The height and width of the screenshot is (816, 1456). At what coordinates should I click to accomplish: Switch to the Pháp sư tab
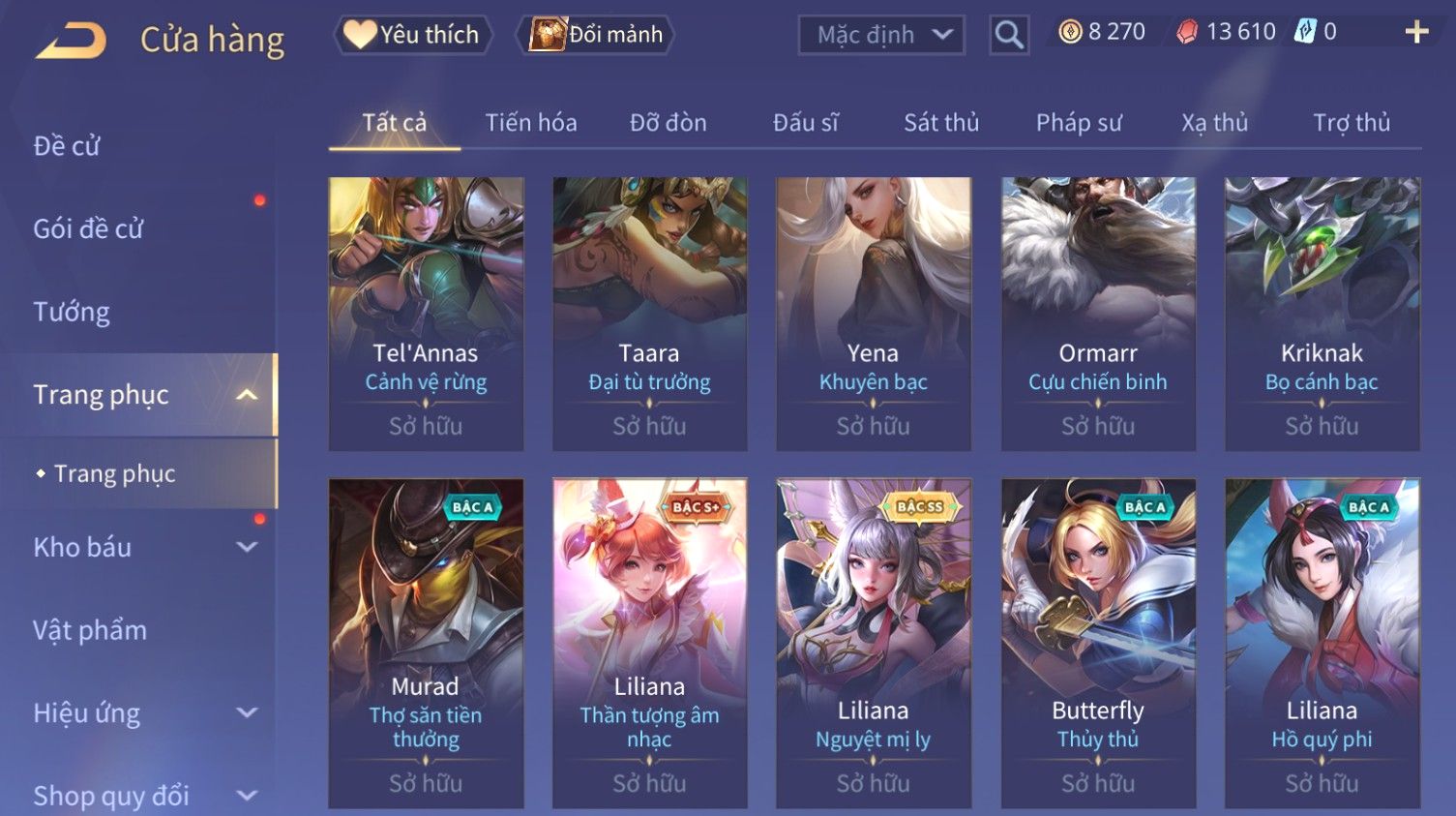tap(1079, 123)
